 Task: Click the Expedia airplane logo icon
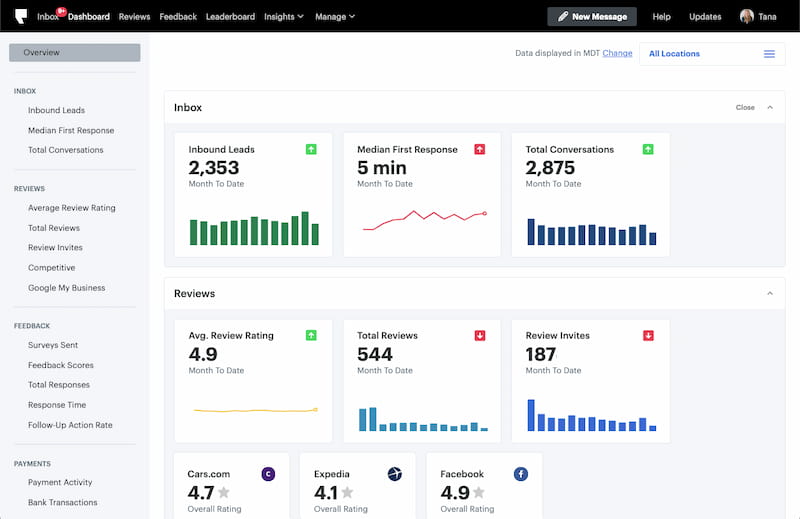coord(394,474)
